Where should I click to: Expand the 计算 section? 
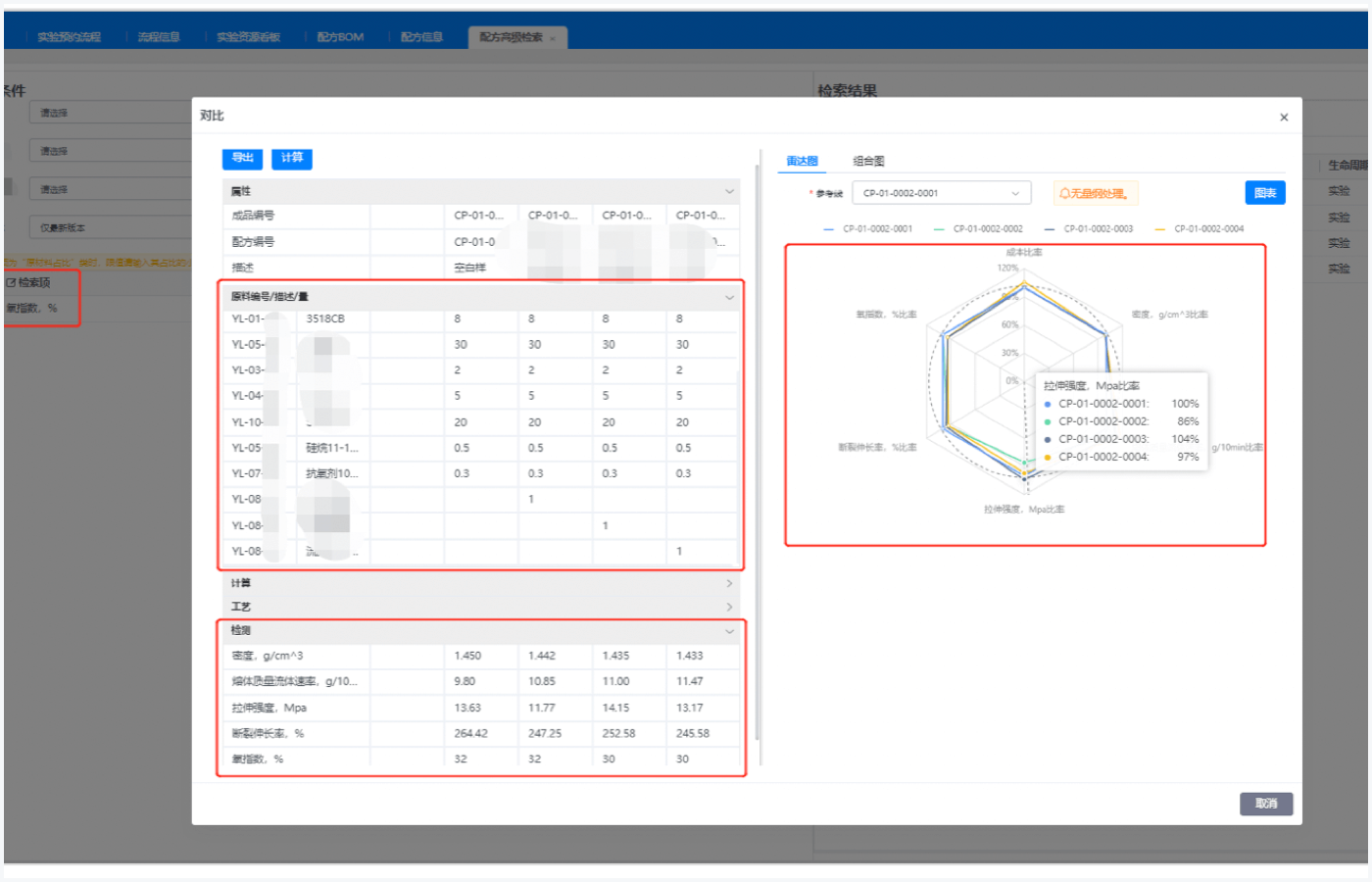click(x=729, y=583)
